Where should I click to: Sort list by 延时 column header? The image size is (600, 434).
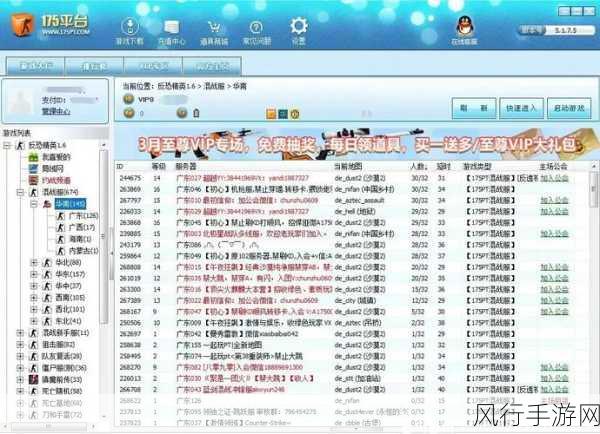(443, 166)
